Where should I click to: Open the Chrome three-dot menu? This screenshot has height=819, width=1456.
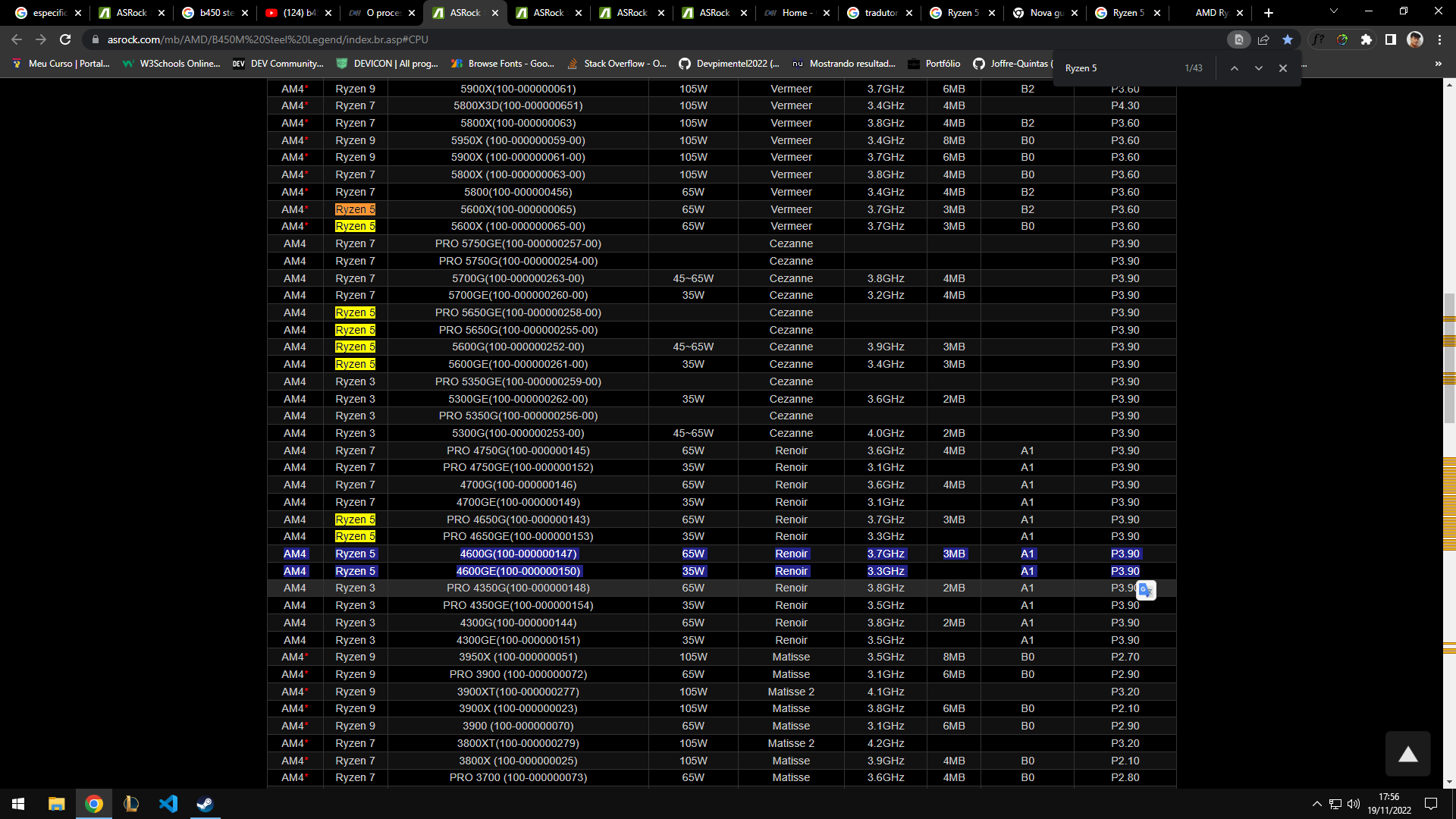[x=1439, y=39]
